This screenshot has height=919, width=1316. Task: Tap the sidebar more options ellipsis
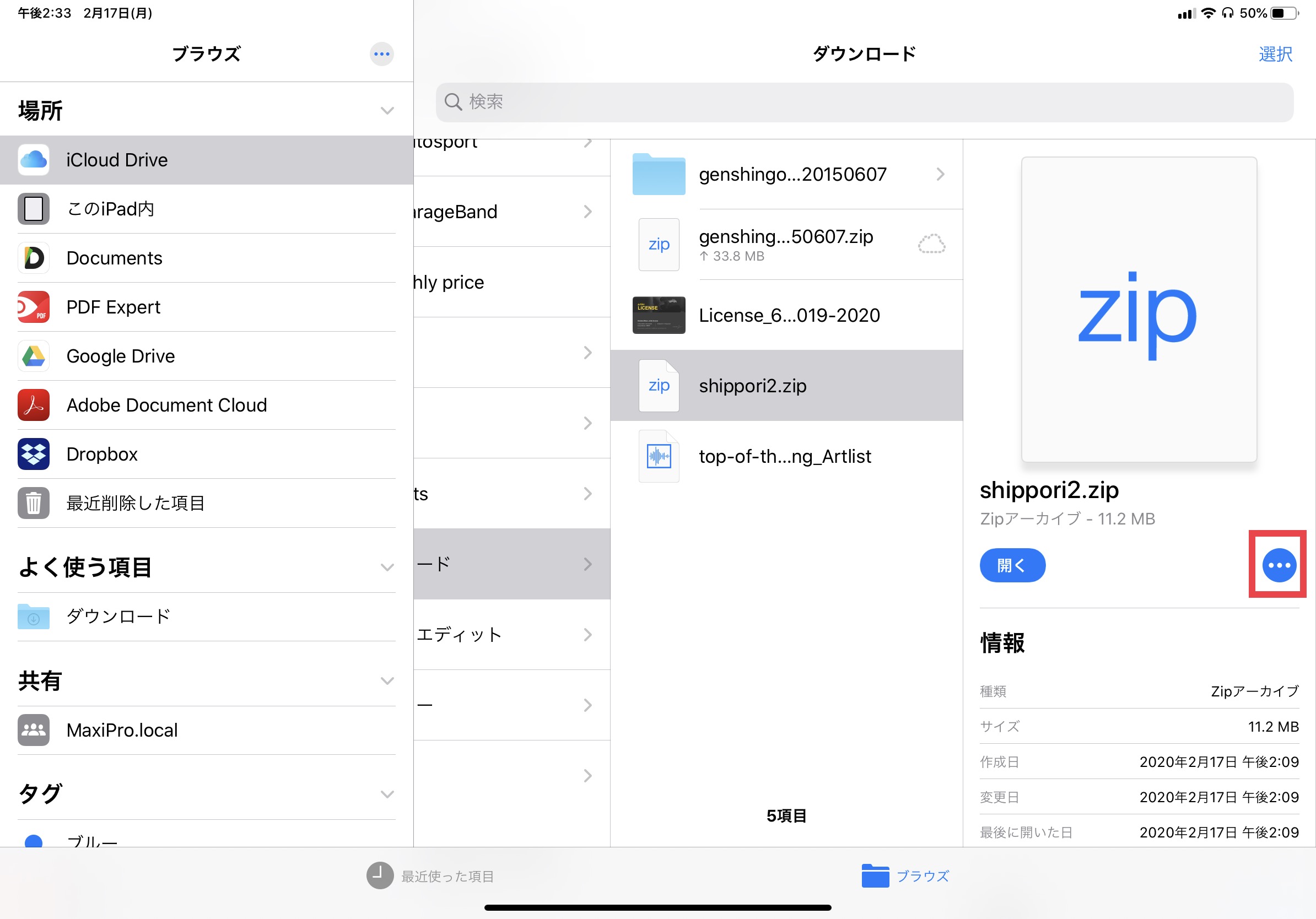click(x=381, y=55)
